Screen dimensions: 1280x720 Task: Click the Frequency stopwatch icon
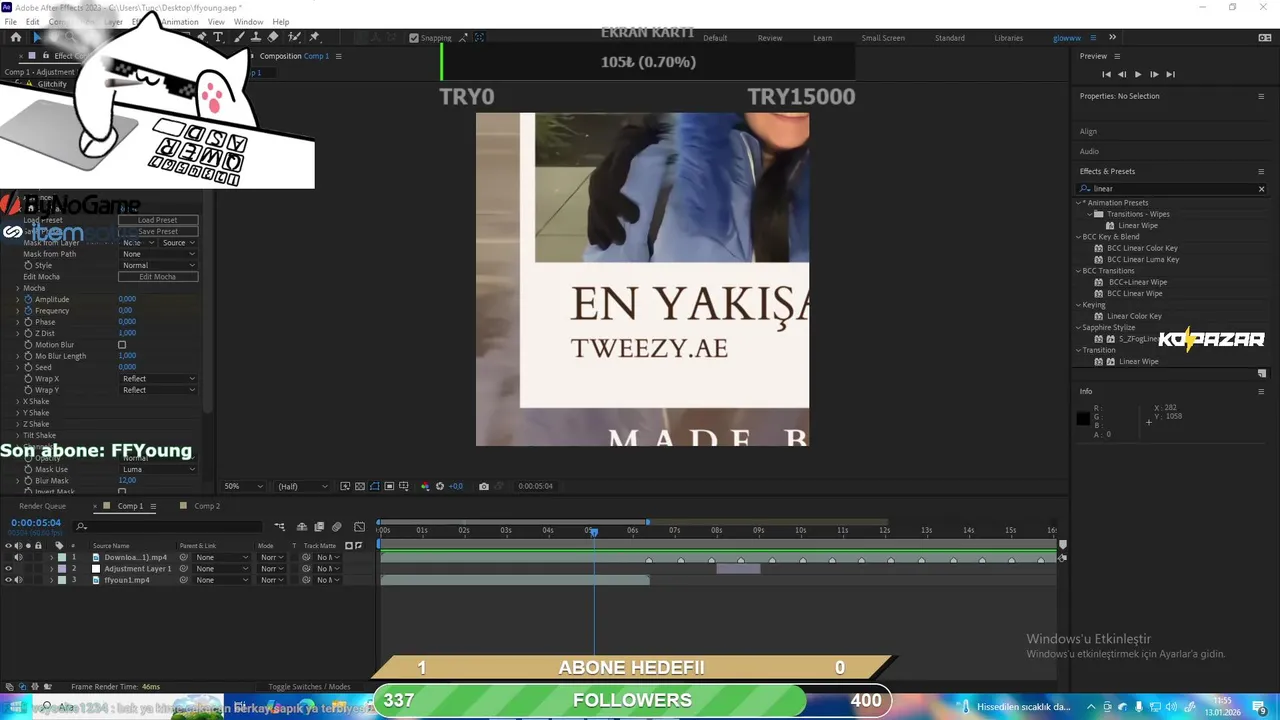pyautogui.click(x=28, y=310)
